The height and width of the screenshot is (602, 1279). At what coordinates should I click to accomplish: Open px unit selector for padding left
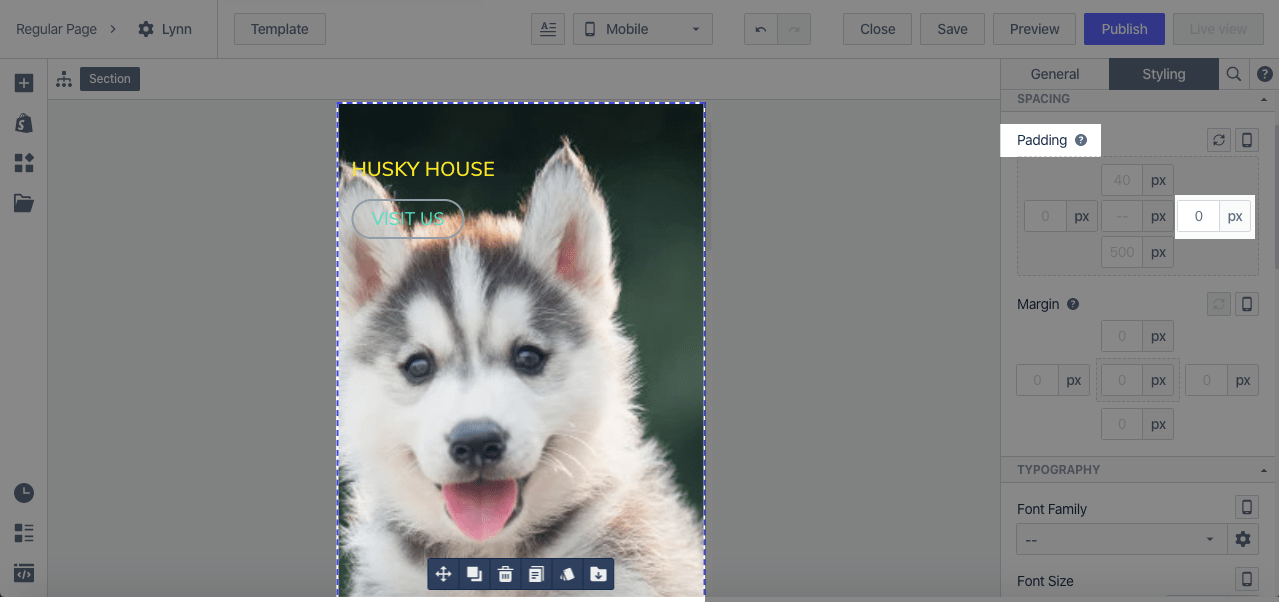tap(1082, 216)
